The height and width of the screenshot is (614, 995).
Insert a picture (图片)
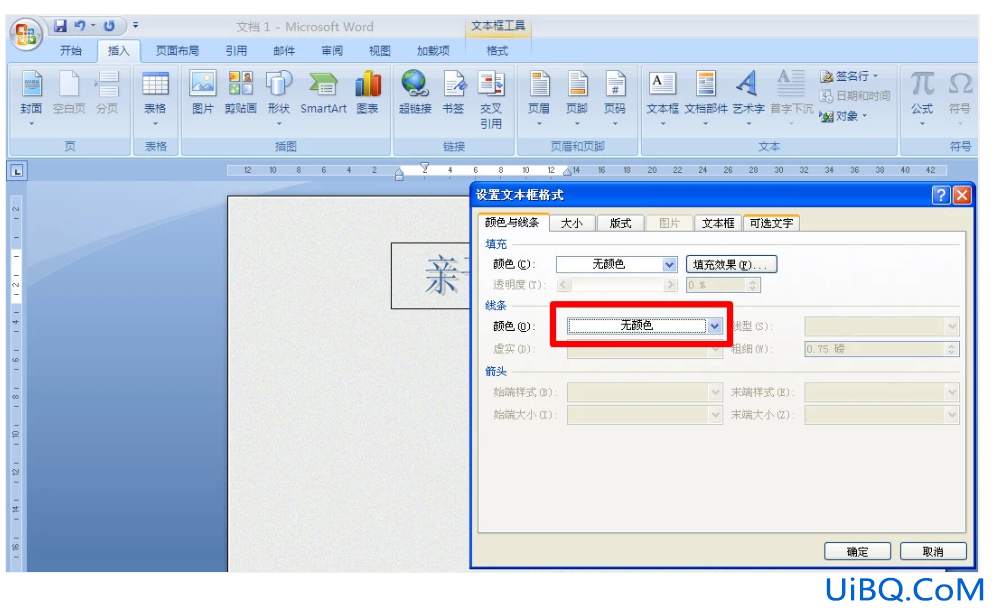[x=202, y=94]
